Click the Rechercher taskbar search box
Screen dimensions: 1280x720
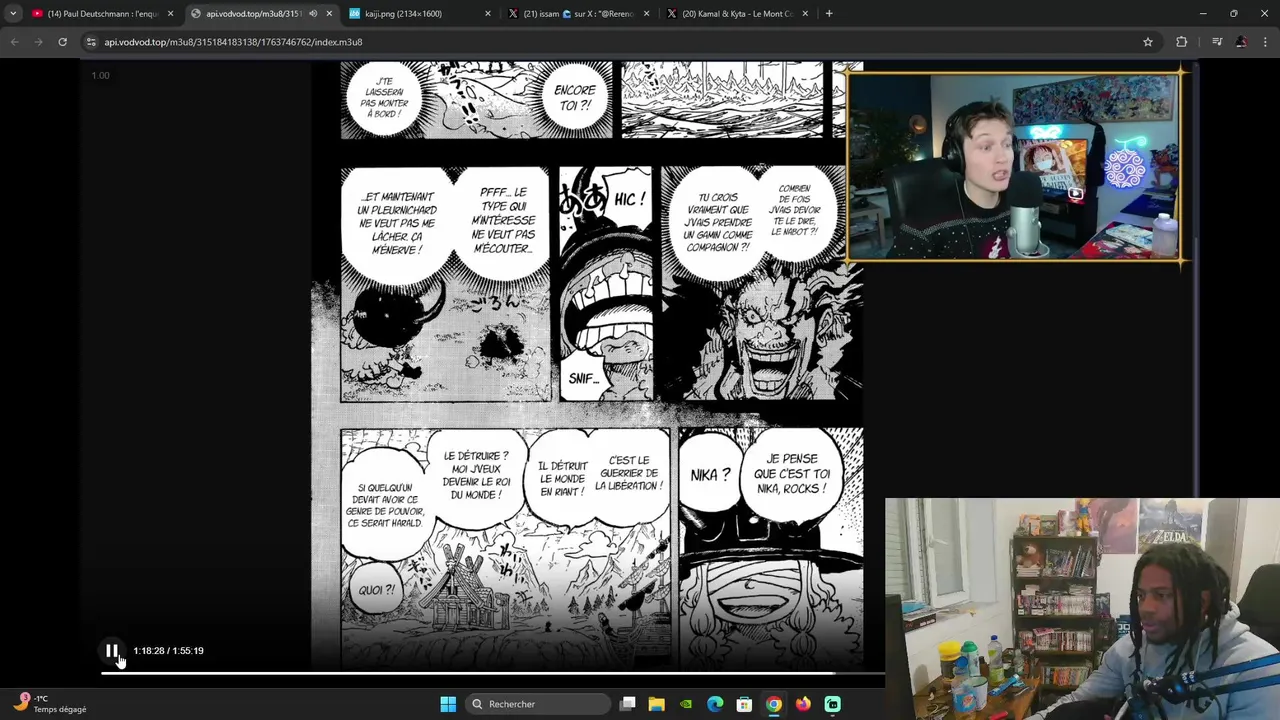pos(540,704)
